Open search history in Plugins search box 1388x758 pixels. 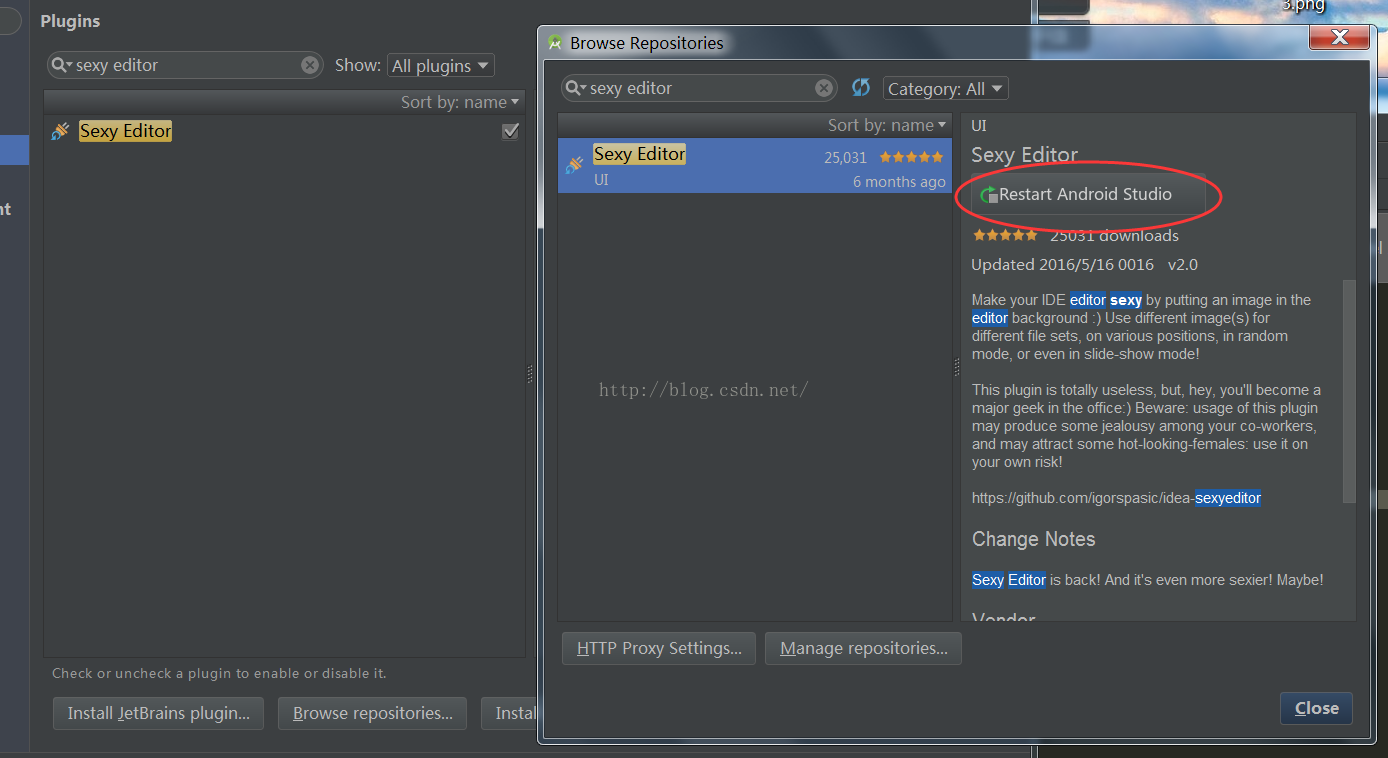click(x=62, y=65)
